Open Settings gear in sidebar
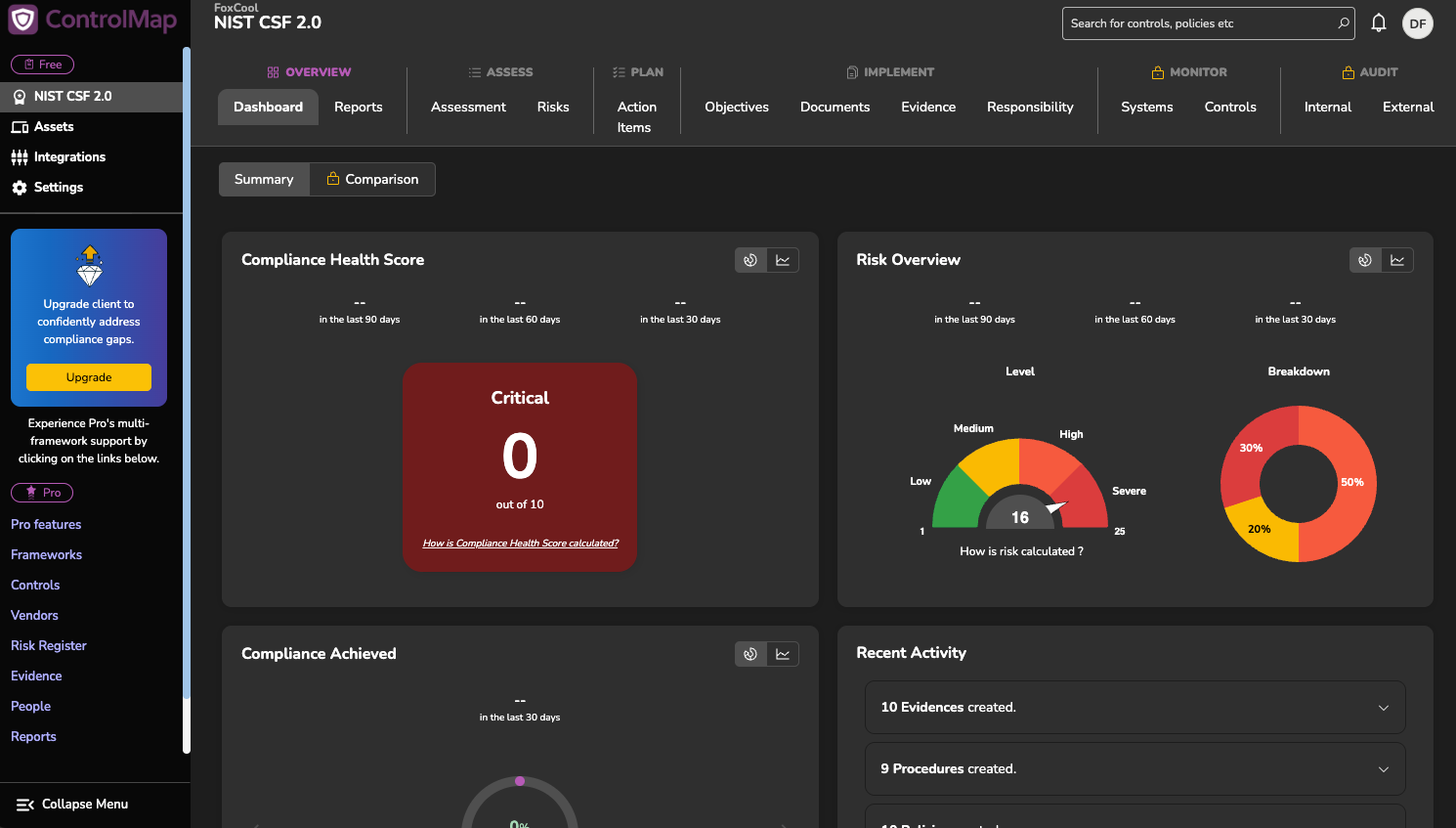Screen dimensions: 1456x828 click(20, 188)
